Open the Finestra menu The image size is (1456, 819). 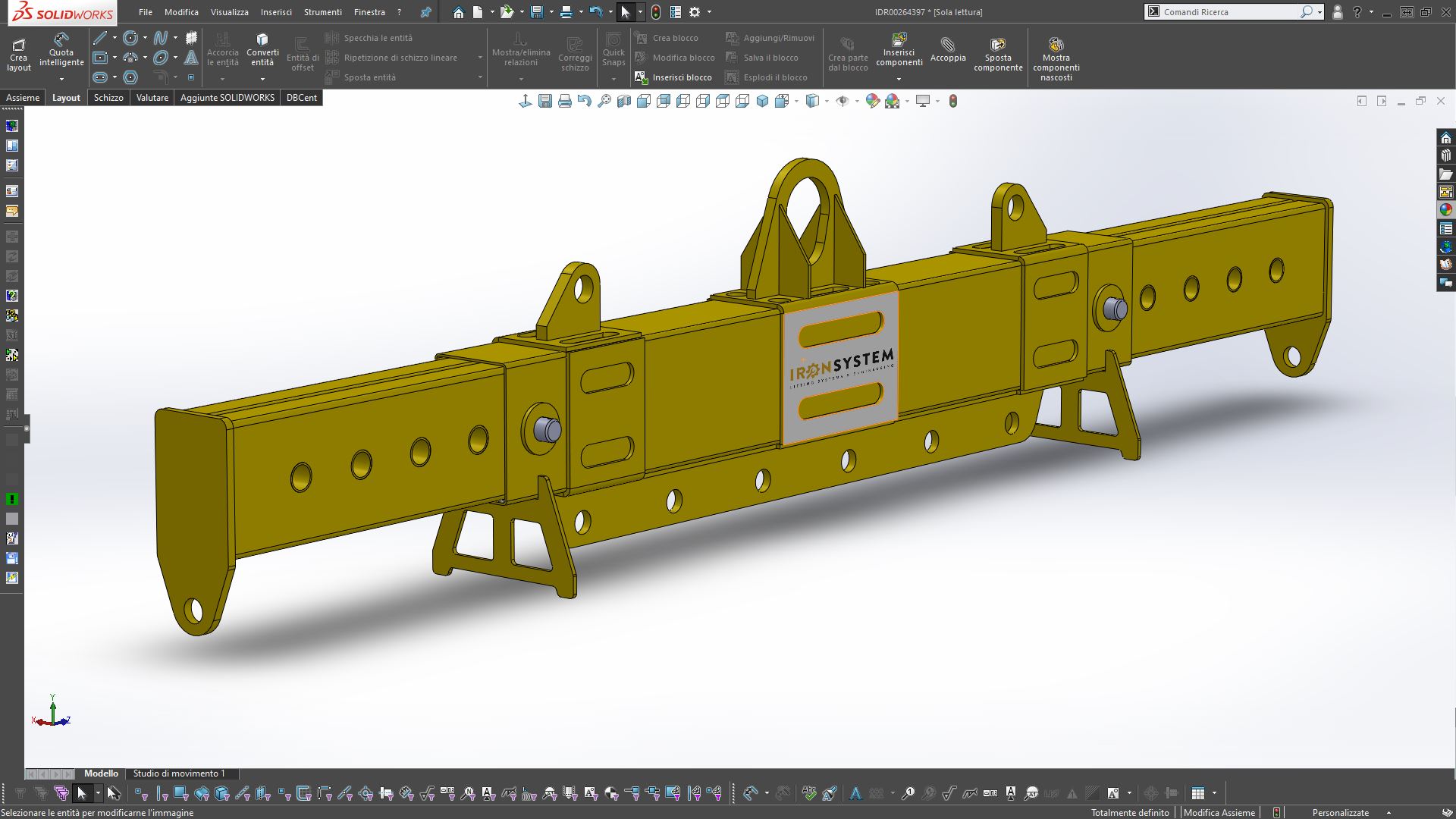coord(369,12)
